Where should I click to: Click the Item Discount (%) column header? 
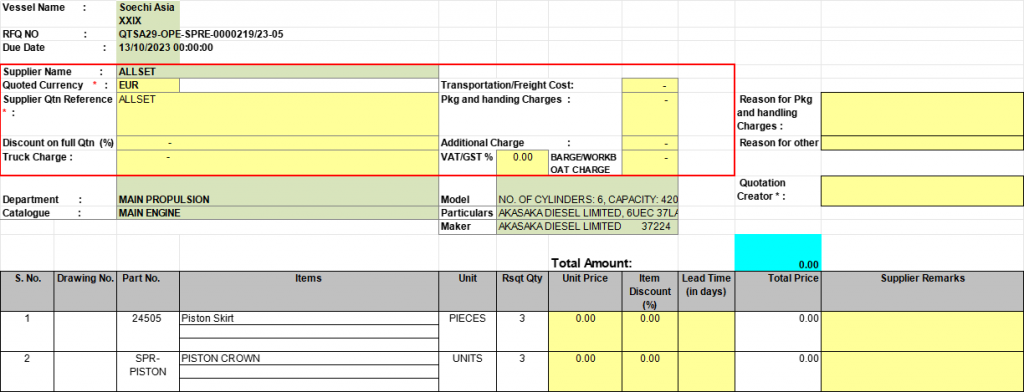[x=650, y=291]
